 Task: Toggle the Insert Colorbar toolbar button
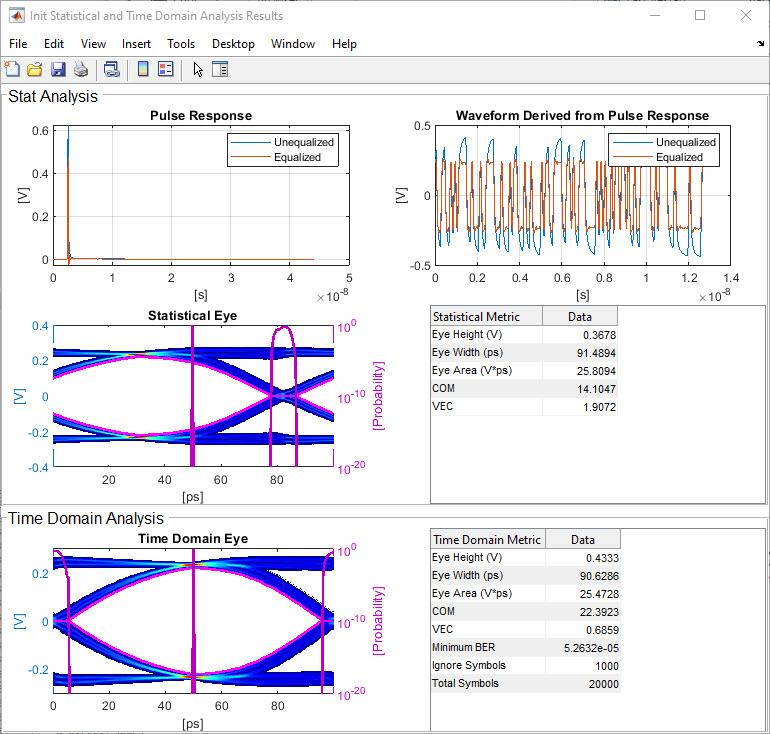point(143,69)
